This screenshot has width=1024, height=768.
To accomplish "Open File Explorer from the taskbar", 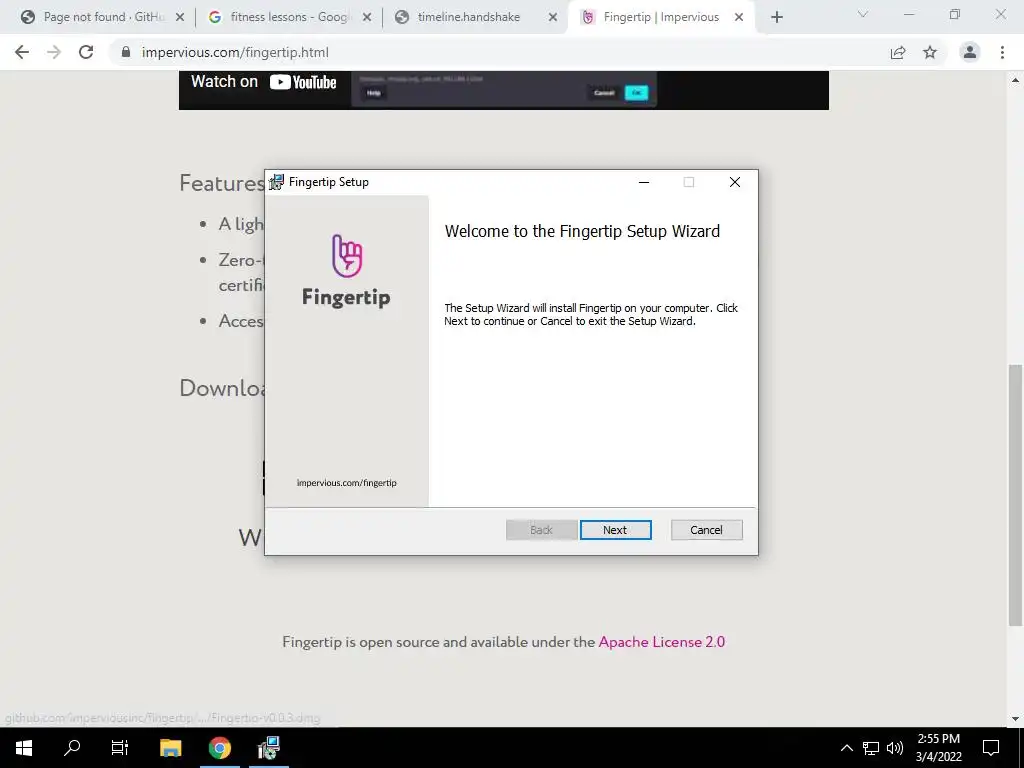I will (170, 748).
